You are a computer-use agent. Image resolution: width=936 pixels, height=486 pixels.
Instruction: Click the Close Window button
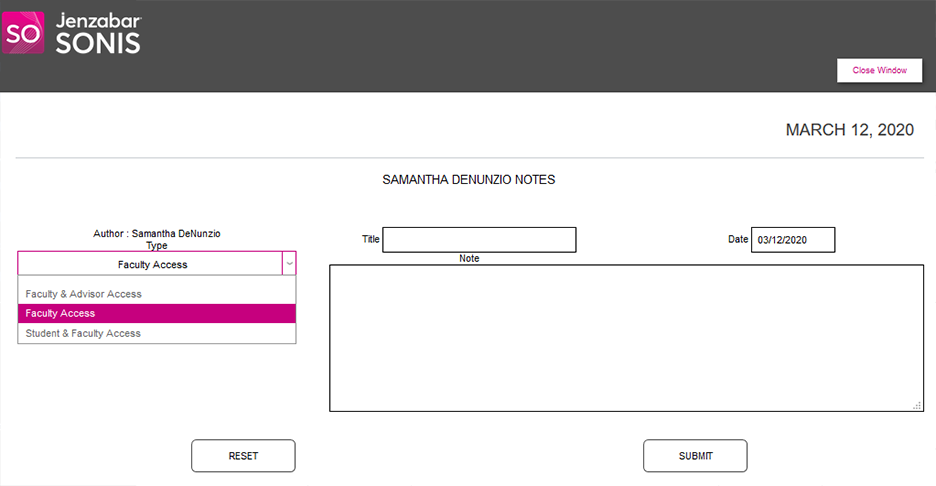click(x=879, y=71)
